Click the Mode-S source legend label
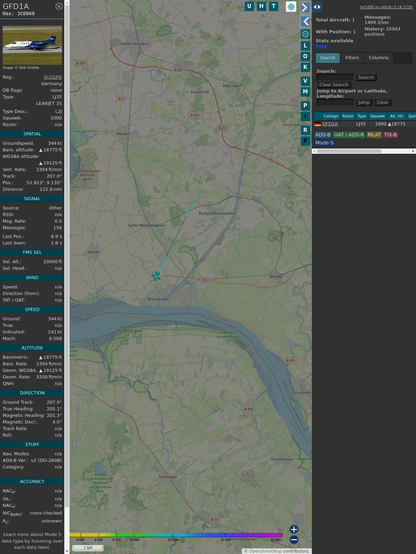 (324, 143)
